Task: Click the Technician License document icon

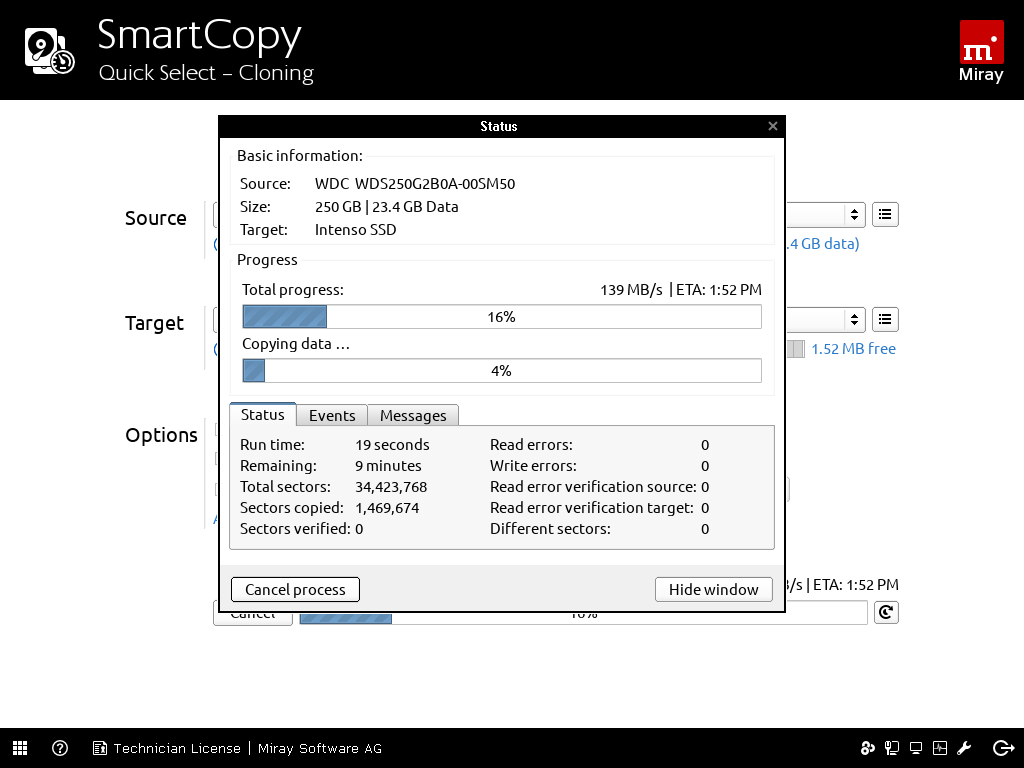Action: tap(100, 748)
